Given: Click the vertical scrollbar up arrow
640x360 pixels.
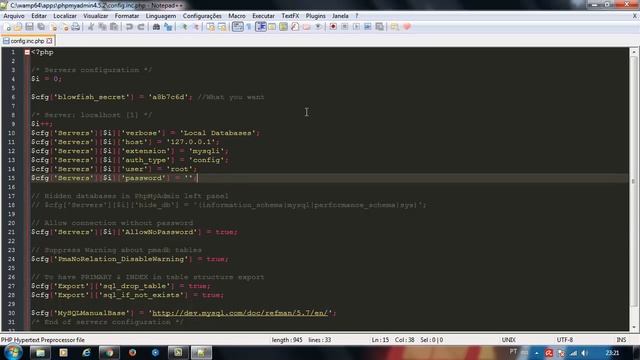Looking at the screenshot, I should click(x=634, y=52).
